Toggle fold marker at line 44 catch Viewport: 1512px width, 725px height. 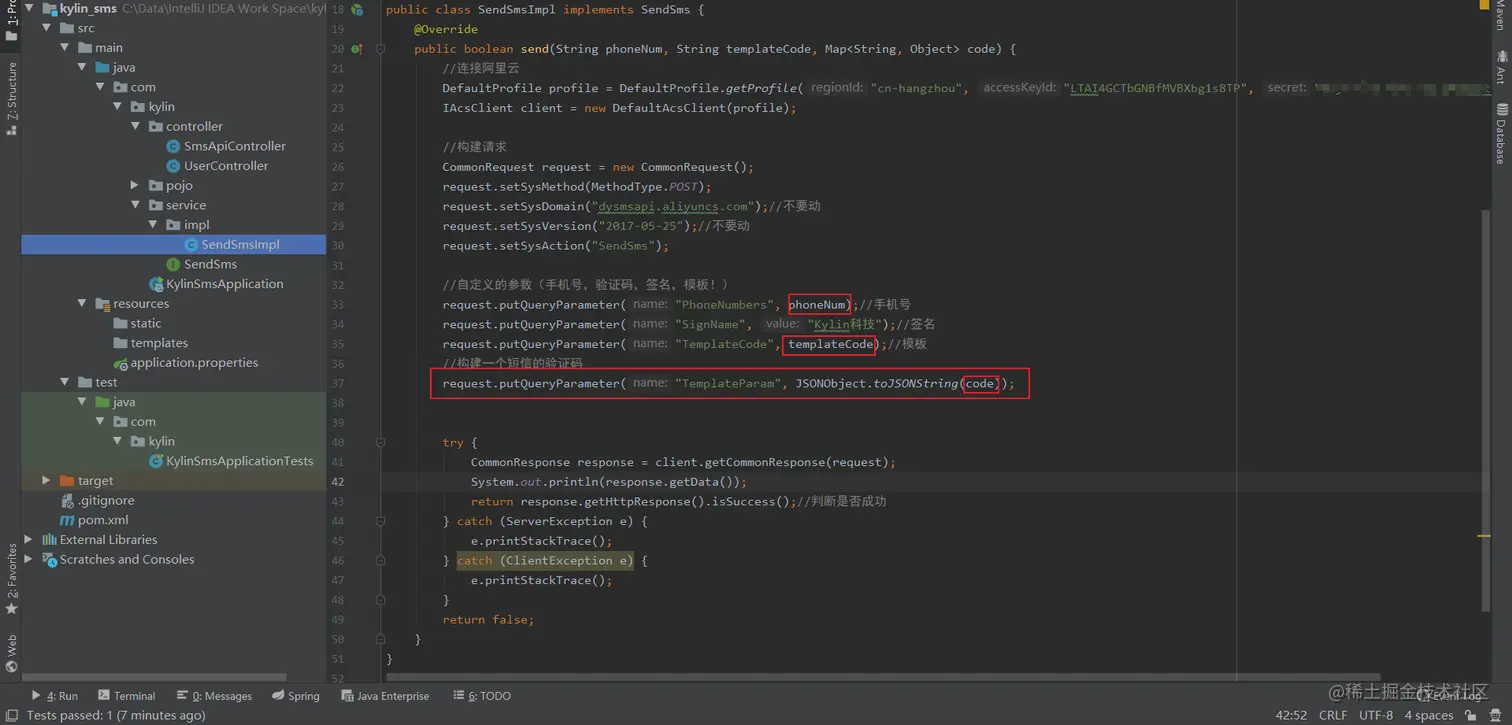pyautogui.click(x=380, y=521)
